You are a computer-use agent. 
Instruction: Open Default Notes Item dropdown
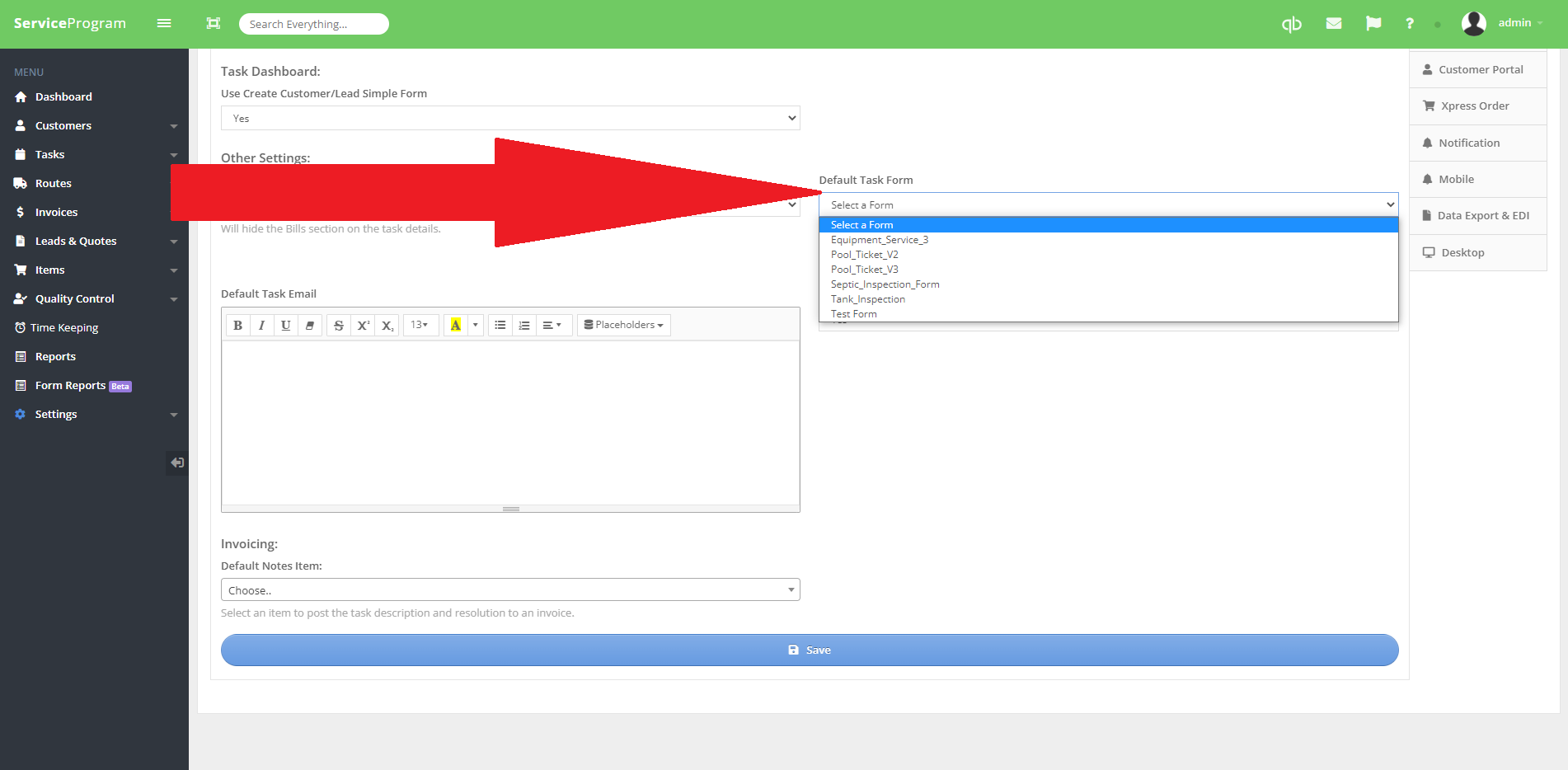509,590
